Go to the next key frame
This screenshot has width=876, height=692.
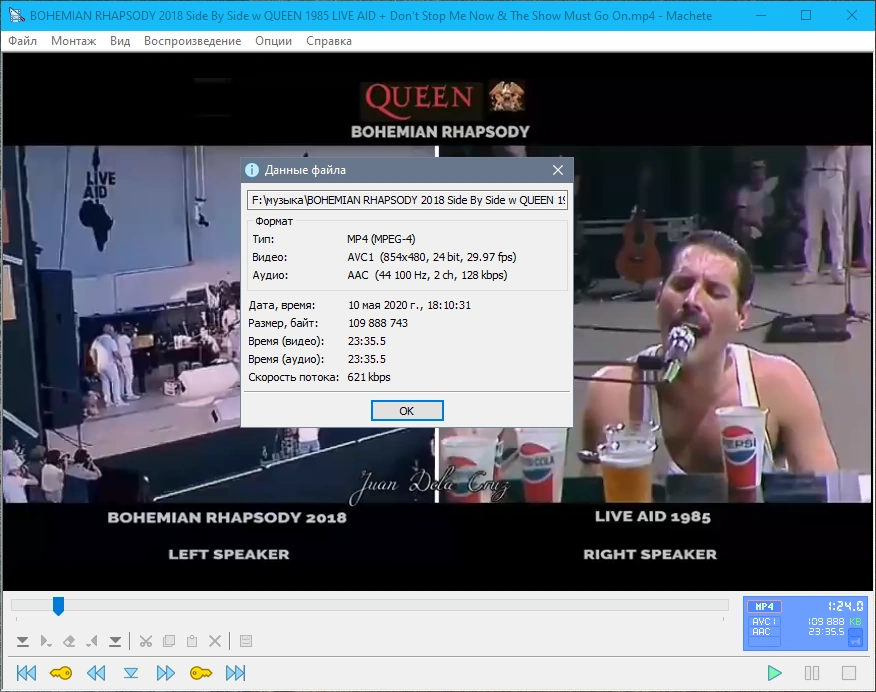[201, 673]
